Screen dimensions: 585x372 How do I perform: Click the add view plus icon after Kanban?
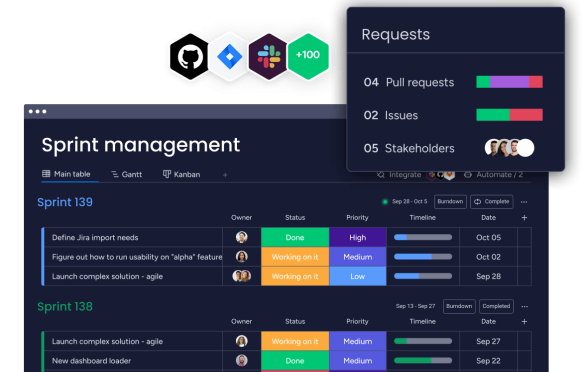click(x=225, y=175)
